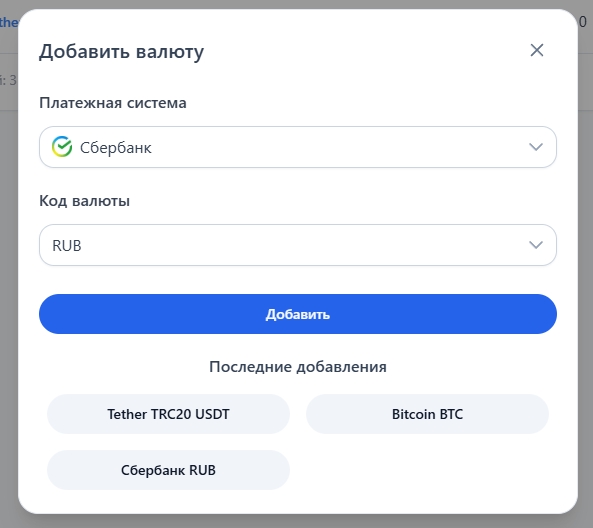
Task: Click the 0 value behind the dialog
Action: pyautogui.click(x=583, y=22)
